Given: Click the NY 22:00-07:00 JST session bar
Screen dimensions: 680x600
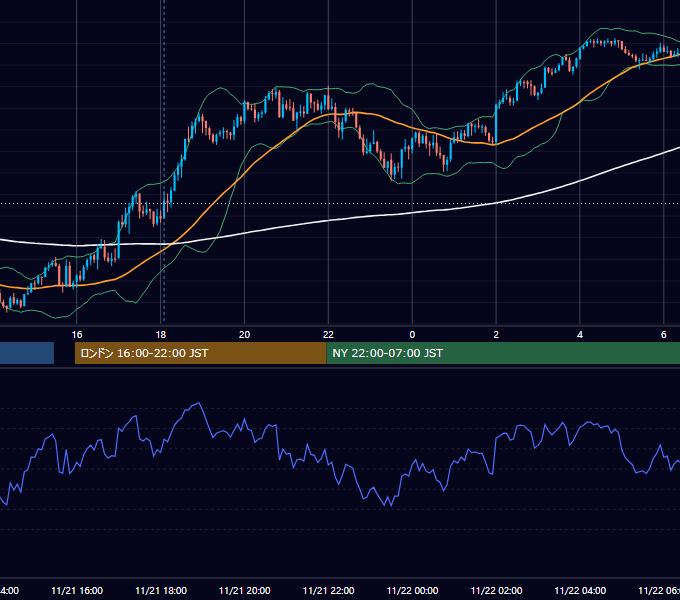Looking at the screenshot, I should pyautogui.click(x=503, y=353).
